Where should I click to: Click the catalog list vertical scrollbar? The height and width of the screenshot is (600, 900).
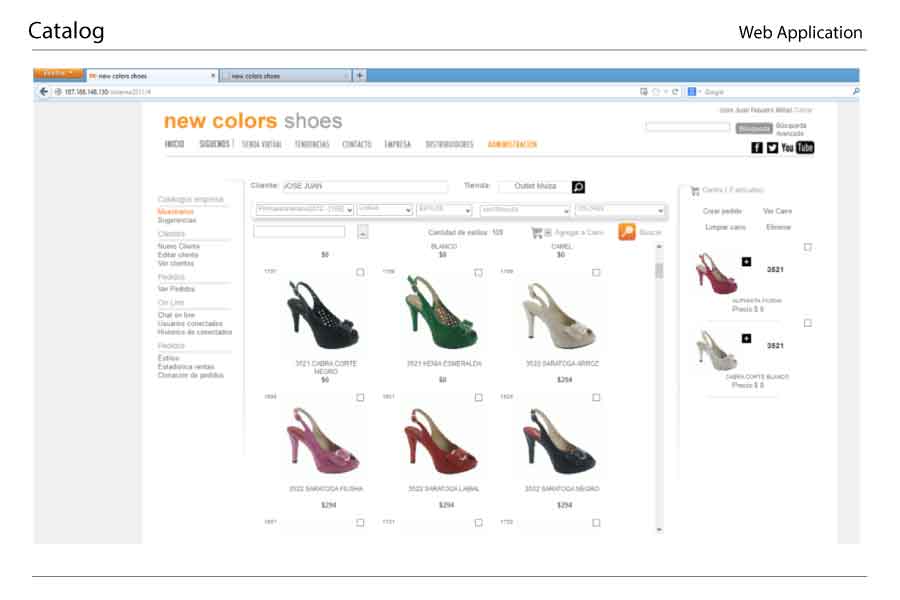click(659, 388)
